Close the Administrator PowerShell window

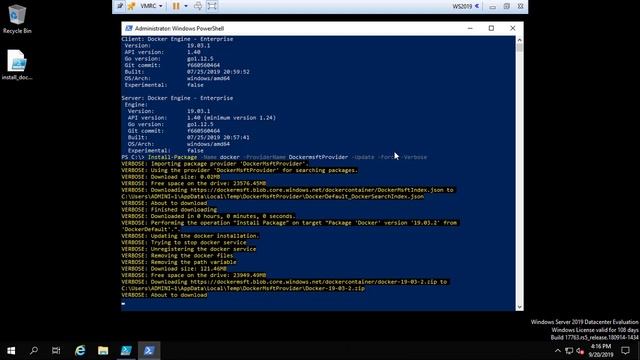(x=513, y=28)
